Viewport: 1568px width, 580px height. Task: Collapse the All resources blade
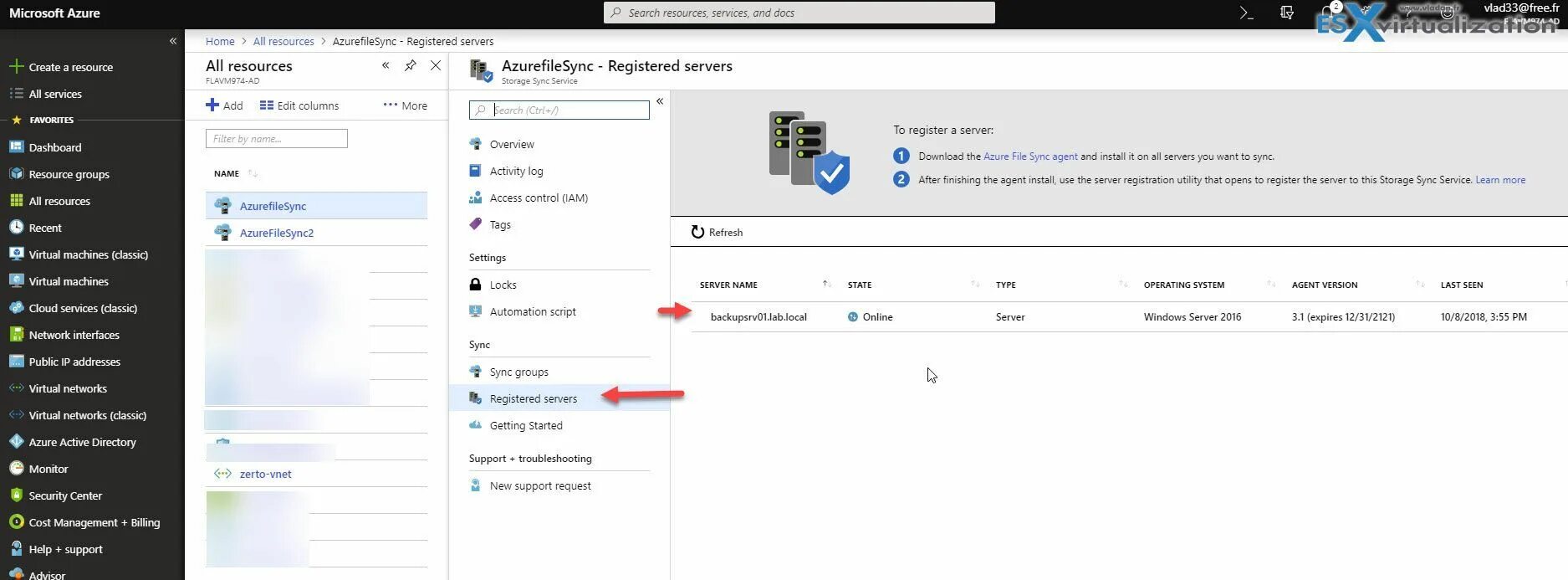point(386,65)
